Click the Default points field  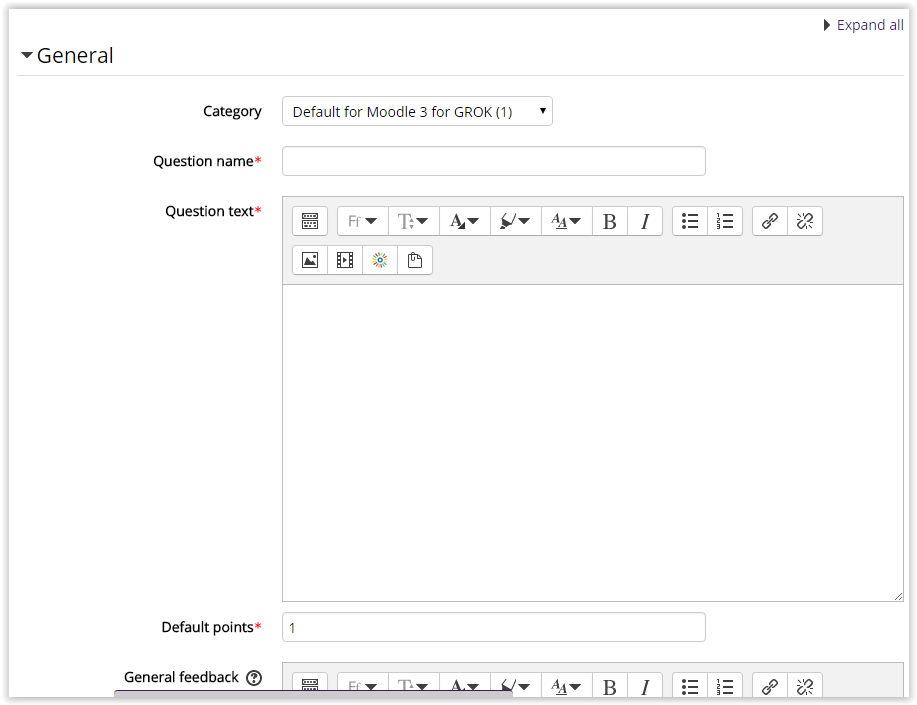(494, 627)
